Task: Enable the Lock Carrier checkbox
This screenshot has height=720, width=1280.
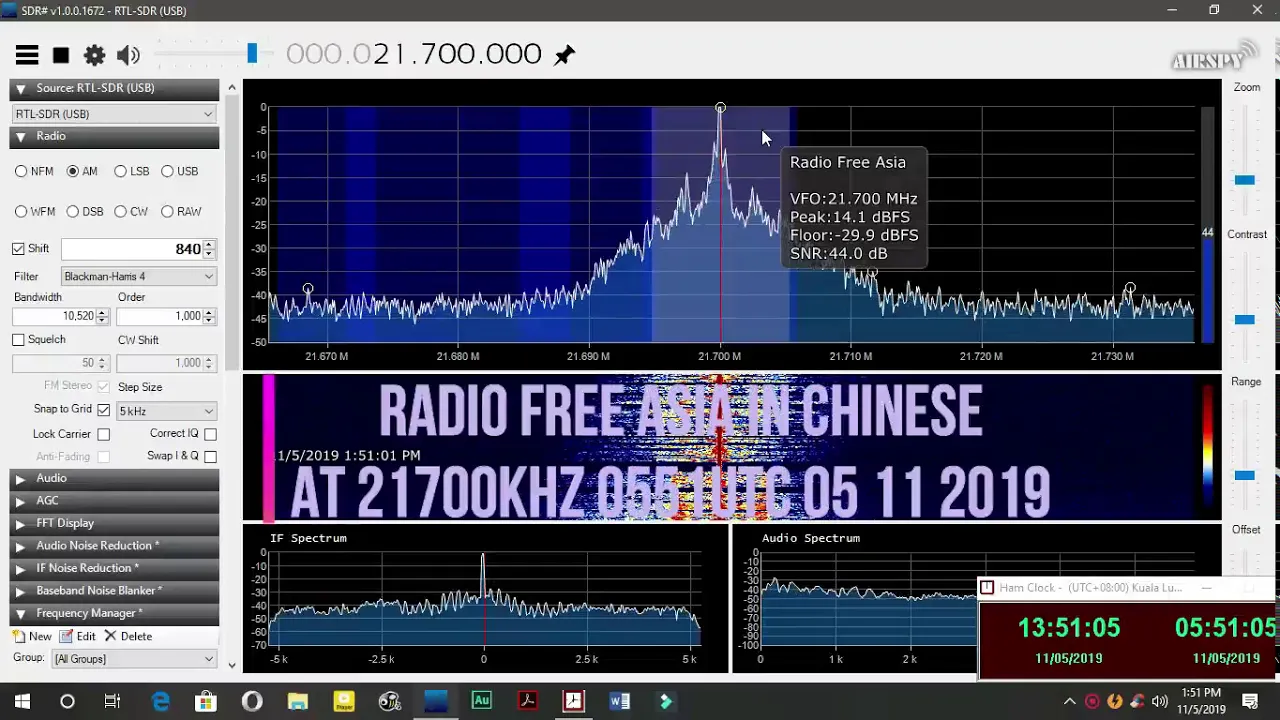Action: 104,435
